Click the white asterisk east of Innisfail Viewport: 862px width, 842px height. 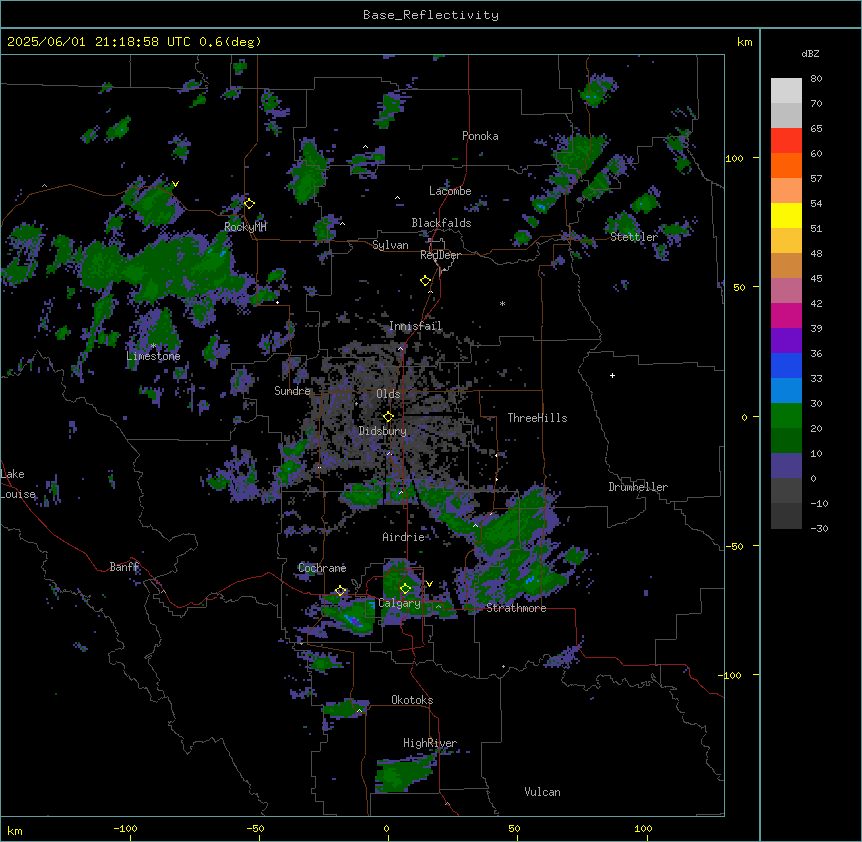click(502, 303)
